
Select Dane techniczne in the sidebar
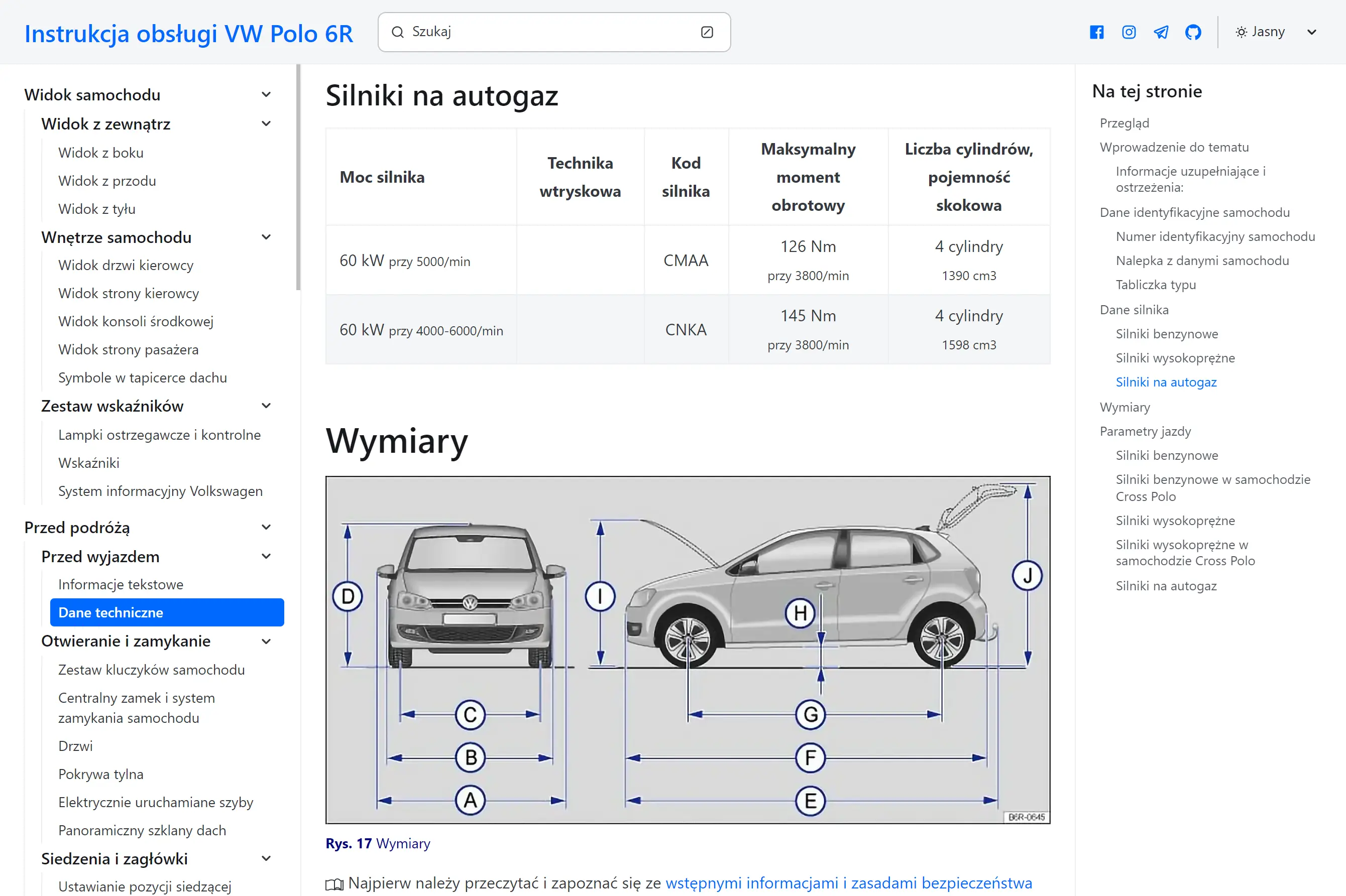coord(110,612)
